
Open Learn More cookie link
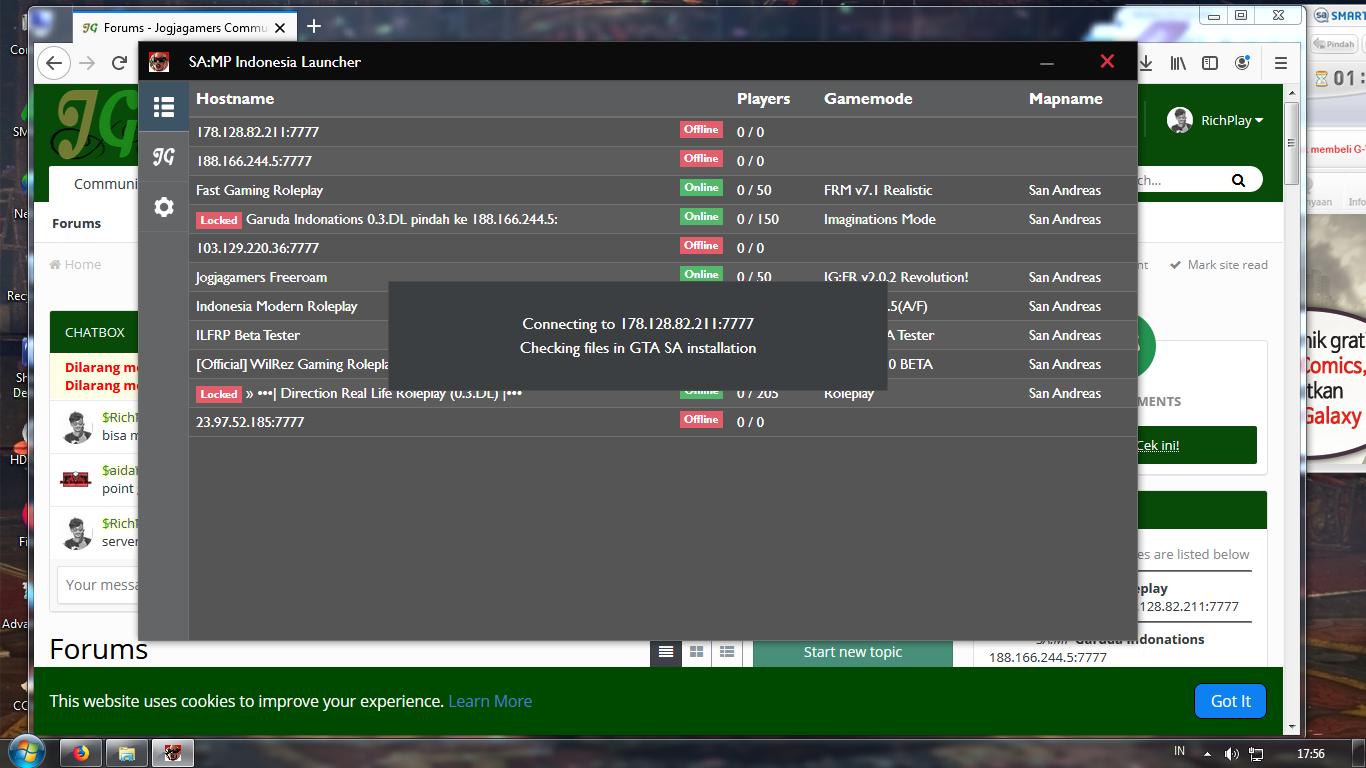(x=490, y=701)
